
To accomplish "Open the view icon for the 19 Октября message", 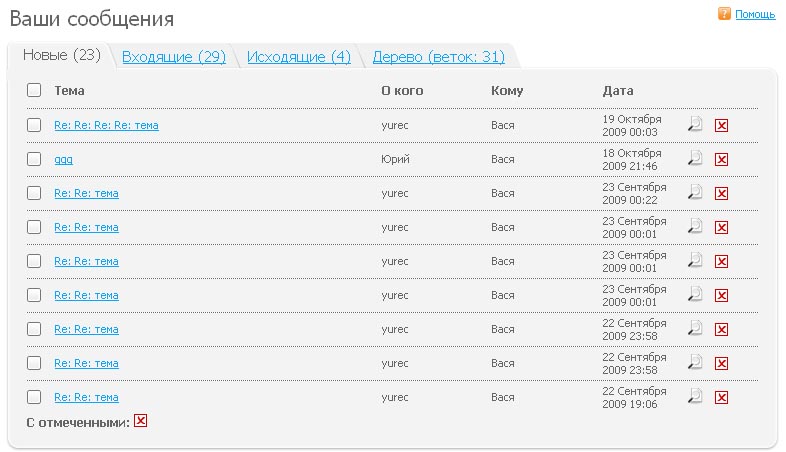I will [x=695, y=125].
